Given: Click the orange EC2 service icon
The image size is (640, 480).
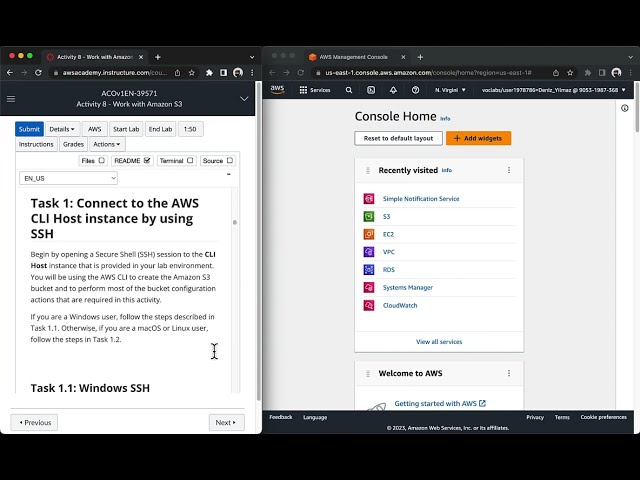Looking at the screenshot, I should point(369,234).
